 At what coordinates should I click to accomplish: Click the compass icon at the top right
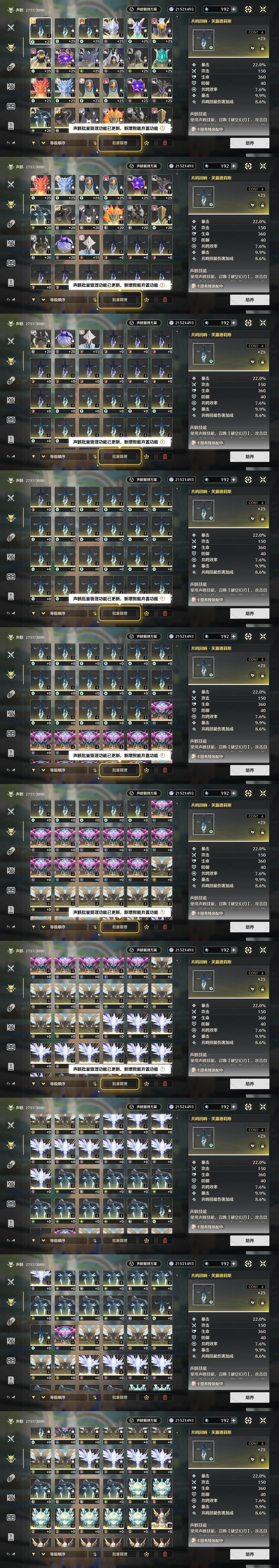248,9
